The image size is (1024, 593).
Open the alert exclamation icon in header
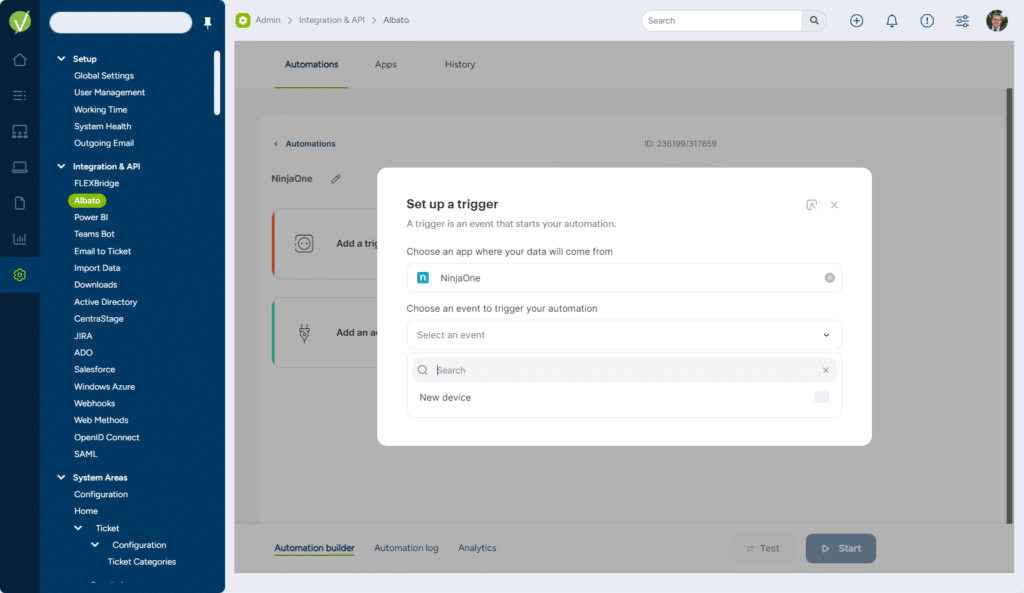(x=927, y=21)
